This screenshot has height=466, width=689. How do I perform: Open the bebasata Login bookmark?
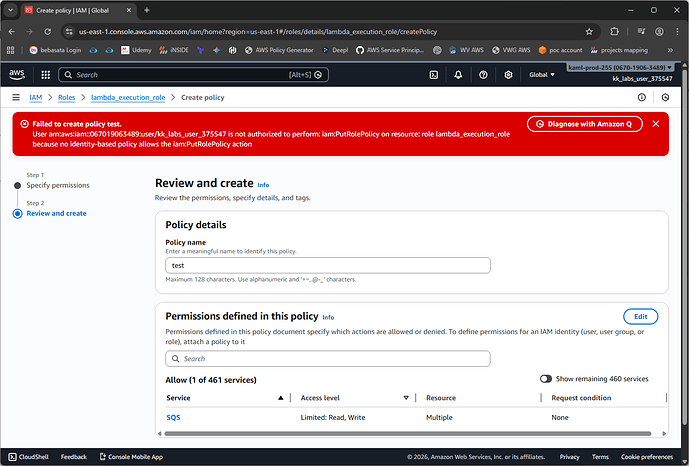[55, 50]
